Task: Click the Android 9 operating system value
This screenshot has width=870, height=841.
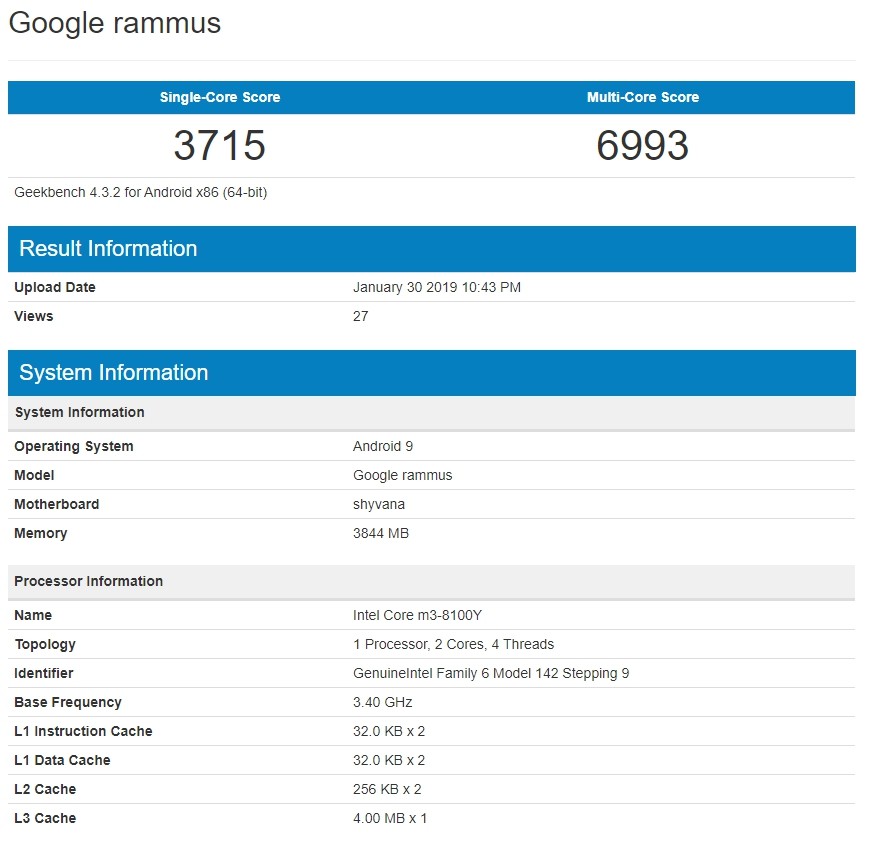Action: pos(383,446)
